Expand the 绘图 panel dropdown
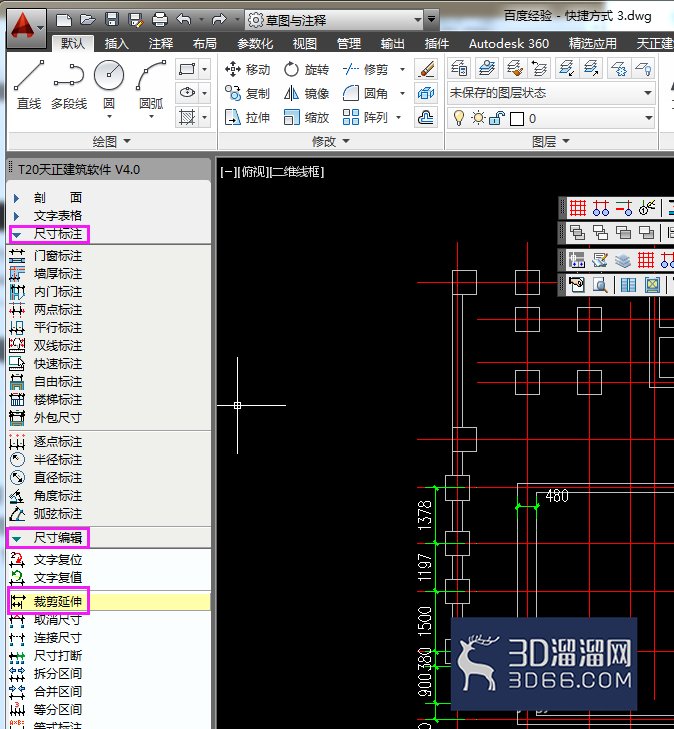 [112, 141]
